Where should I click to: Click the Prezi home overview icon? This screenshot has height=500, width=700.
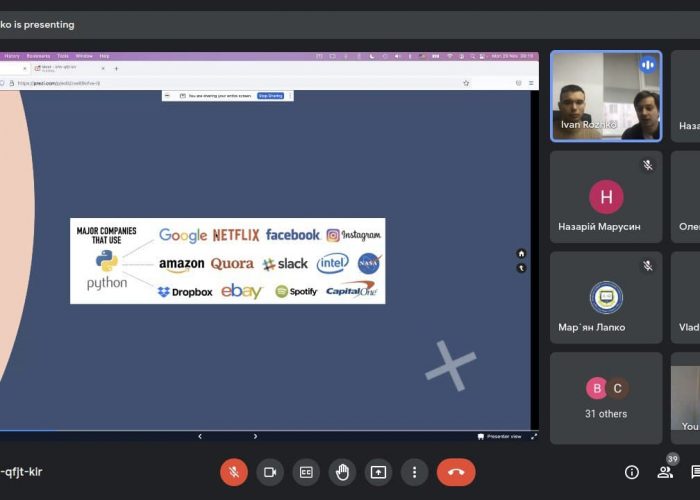click(x=521, y=254)
